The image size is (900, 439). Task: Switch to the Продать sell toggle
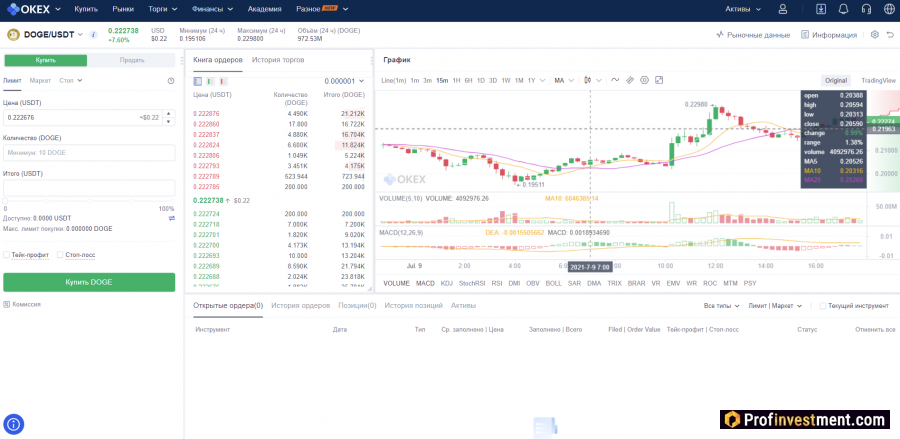click(x=132, y=60)
